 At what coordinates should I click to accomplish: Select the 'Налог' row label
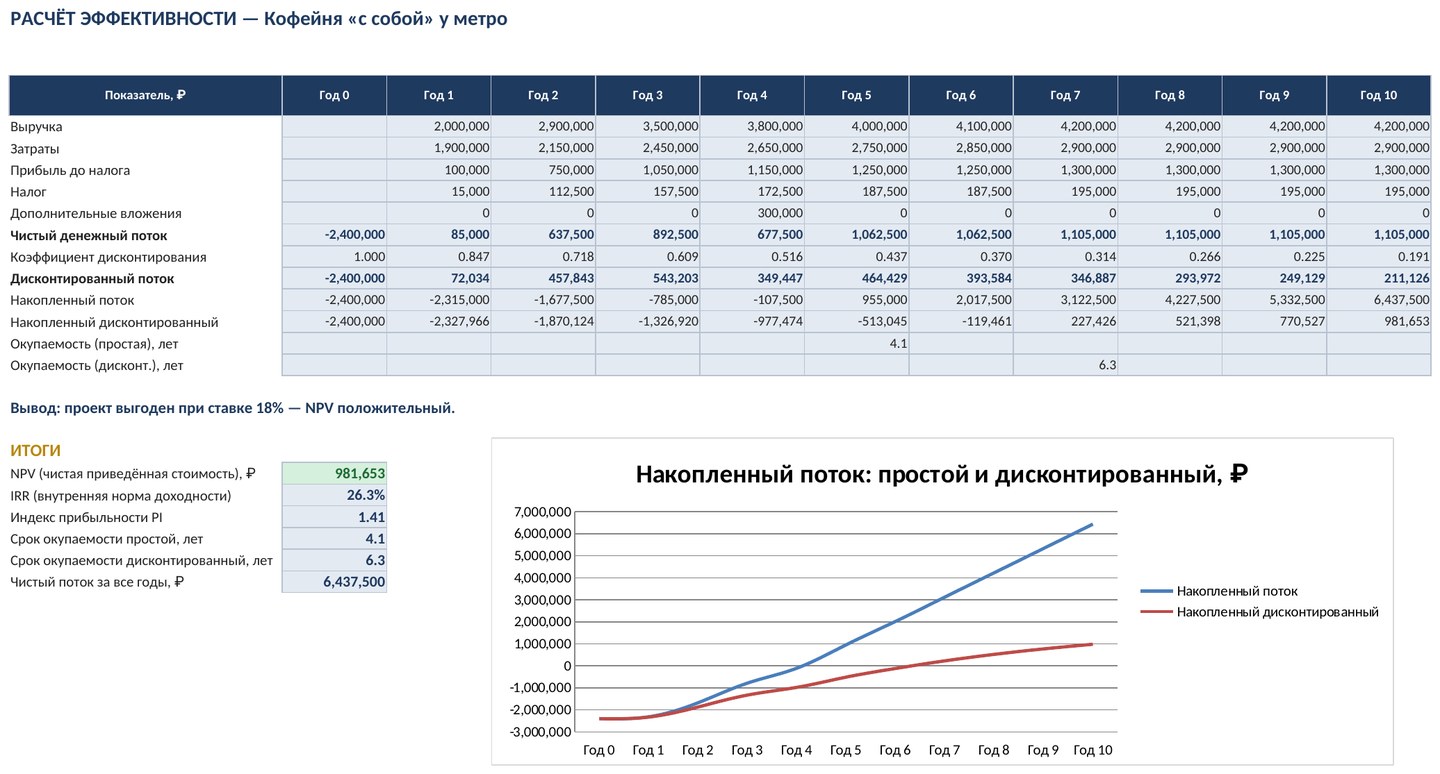coord(28,192)
